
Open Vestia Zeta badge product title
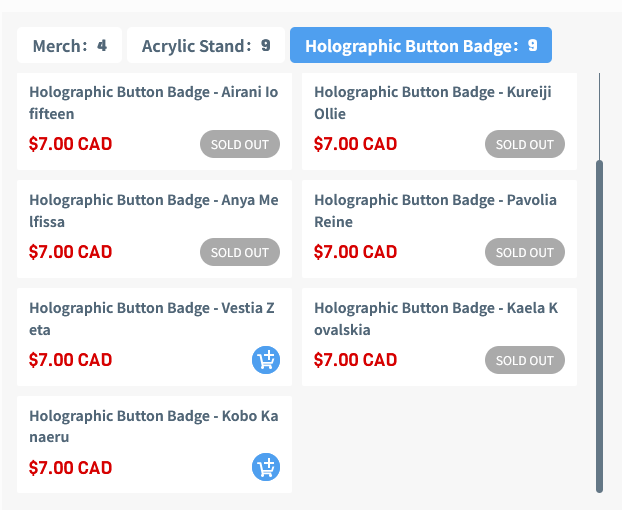151,318
